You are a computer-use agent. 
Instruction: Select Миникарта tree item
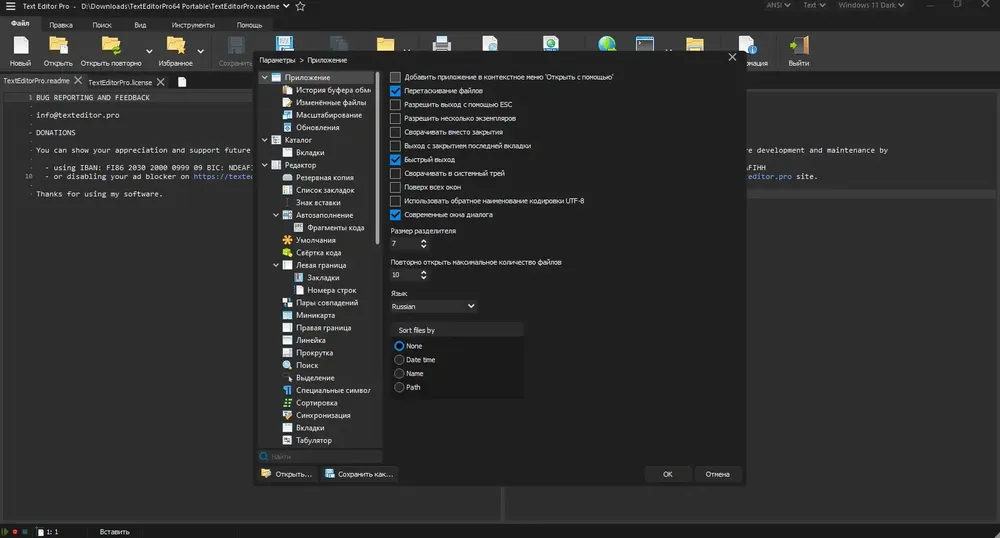(309, 315)
